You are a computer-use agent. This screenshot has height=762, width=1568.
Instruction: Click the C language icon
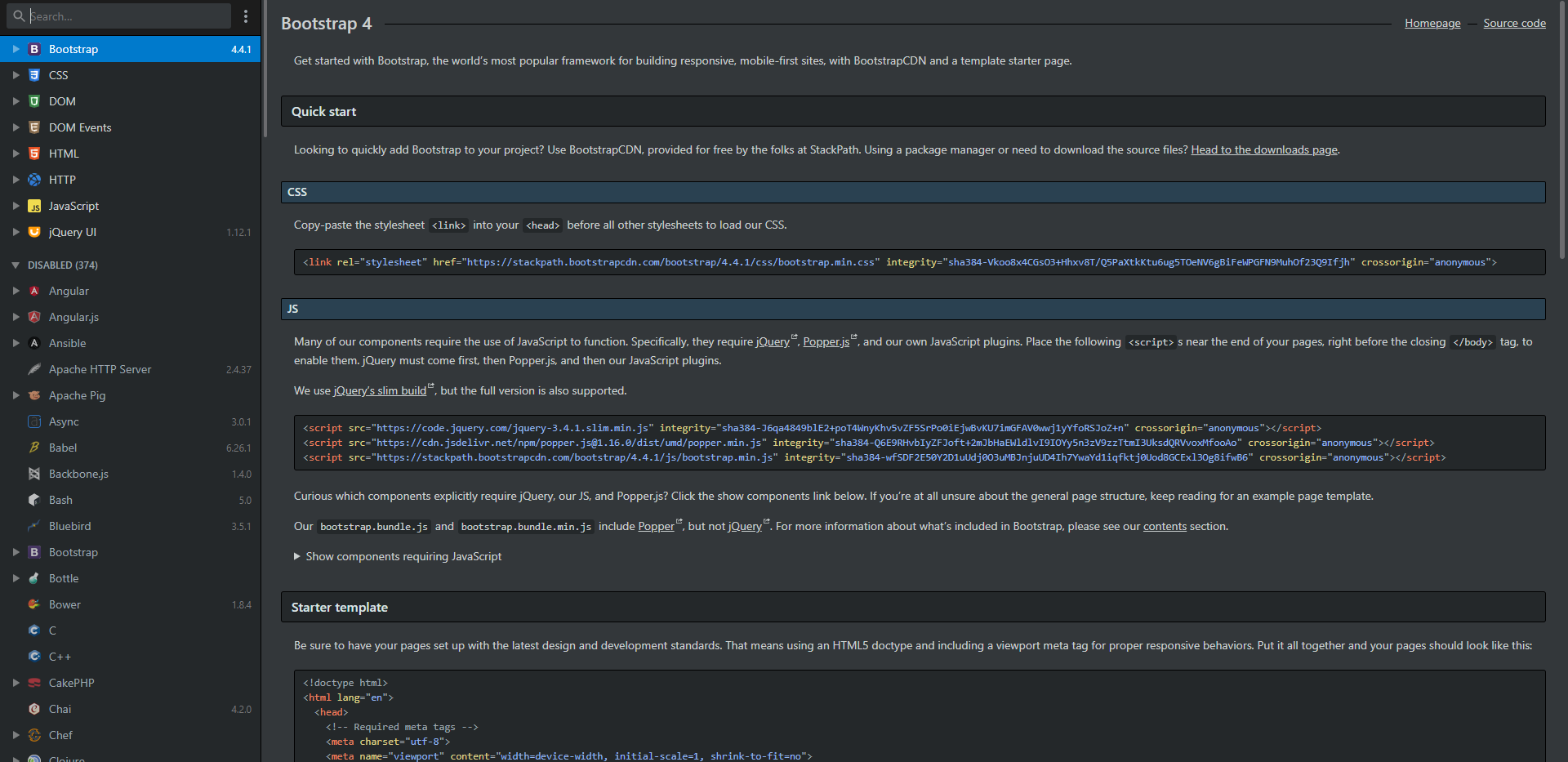point(34,631)
